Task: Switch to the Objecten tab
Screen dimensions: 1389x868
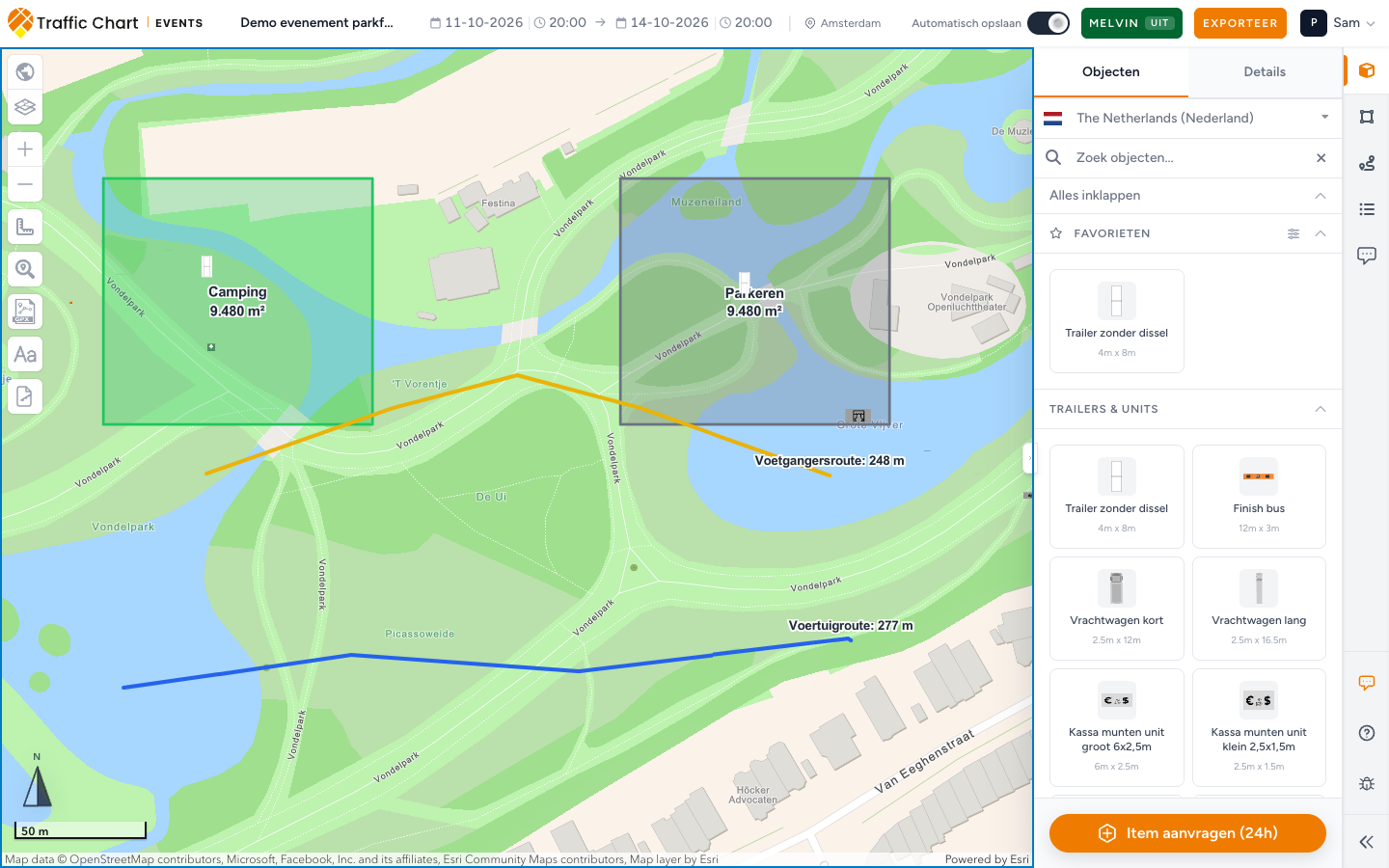Action: pyautogui.click(x=1111, y=72)
